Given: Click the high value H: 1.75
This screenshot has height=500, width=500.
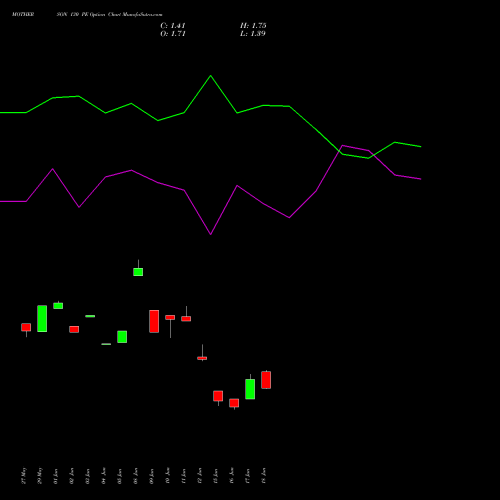Looking at the screenshot, I should tap(253, 26).
